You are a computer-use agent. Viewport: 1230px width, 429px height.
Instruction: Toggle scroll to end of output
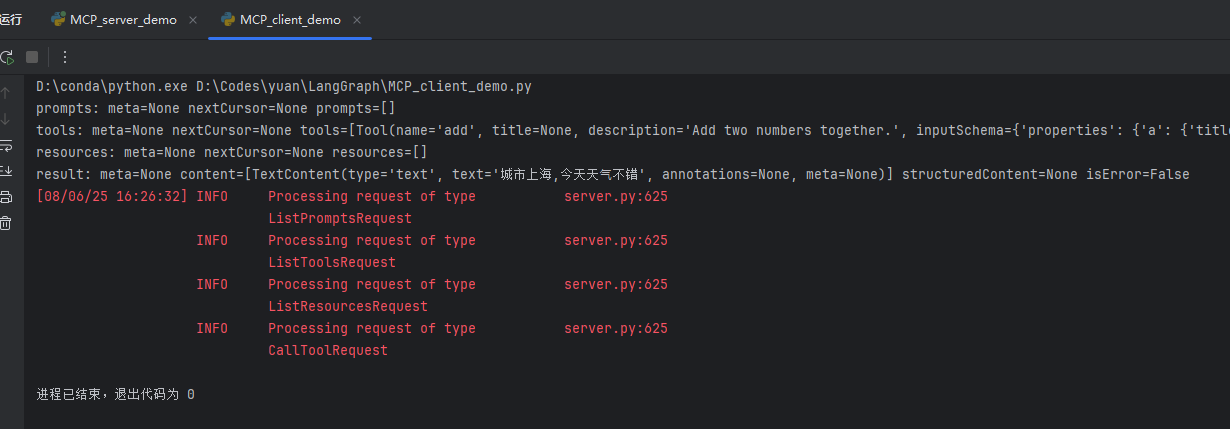[x=6, y=171]
